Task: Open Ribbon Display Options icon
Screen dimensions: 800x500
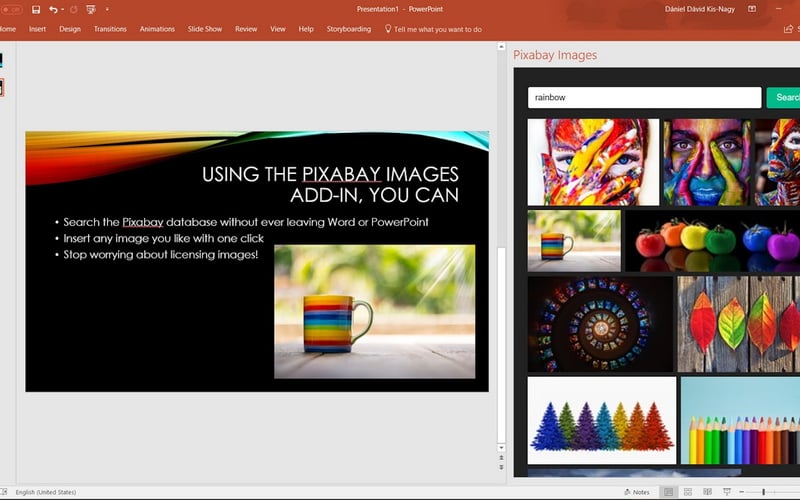Action: 752,9
